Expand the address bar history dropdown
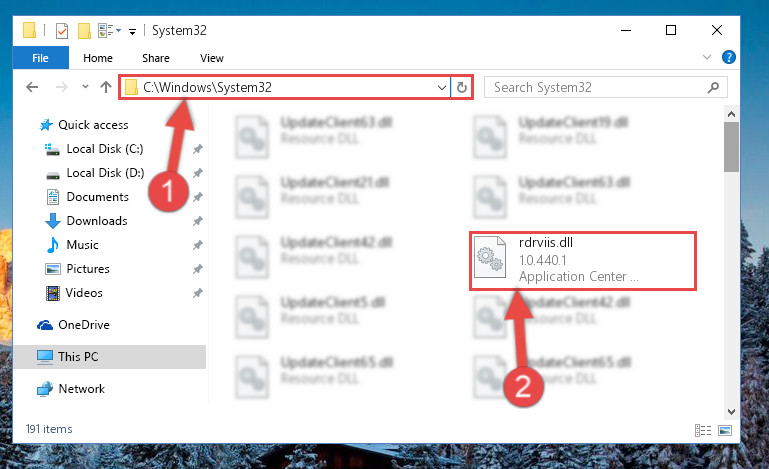This screenshot has width=769, height=469. click(441, 88)
